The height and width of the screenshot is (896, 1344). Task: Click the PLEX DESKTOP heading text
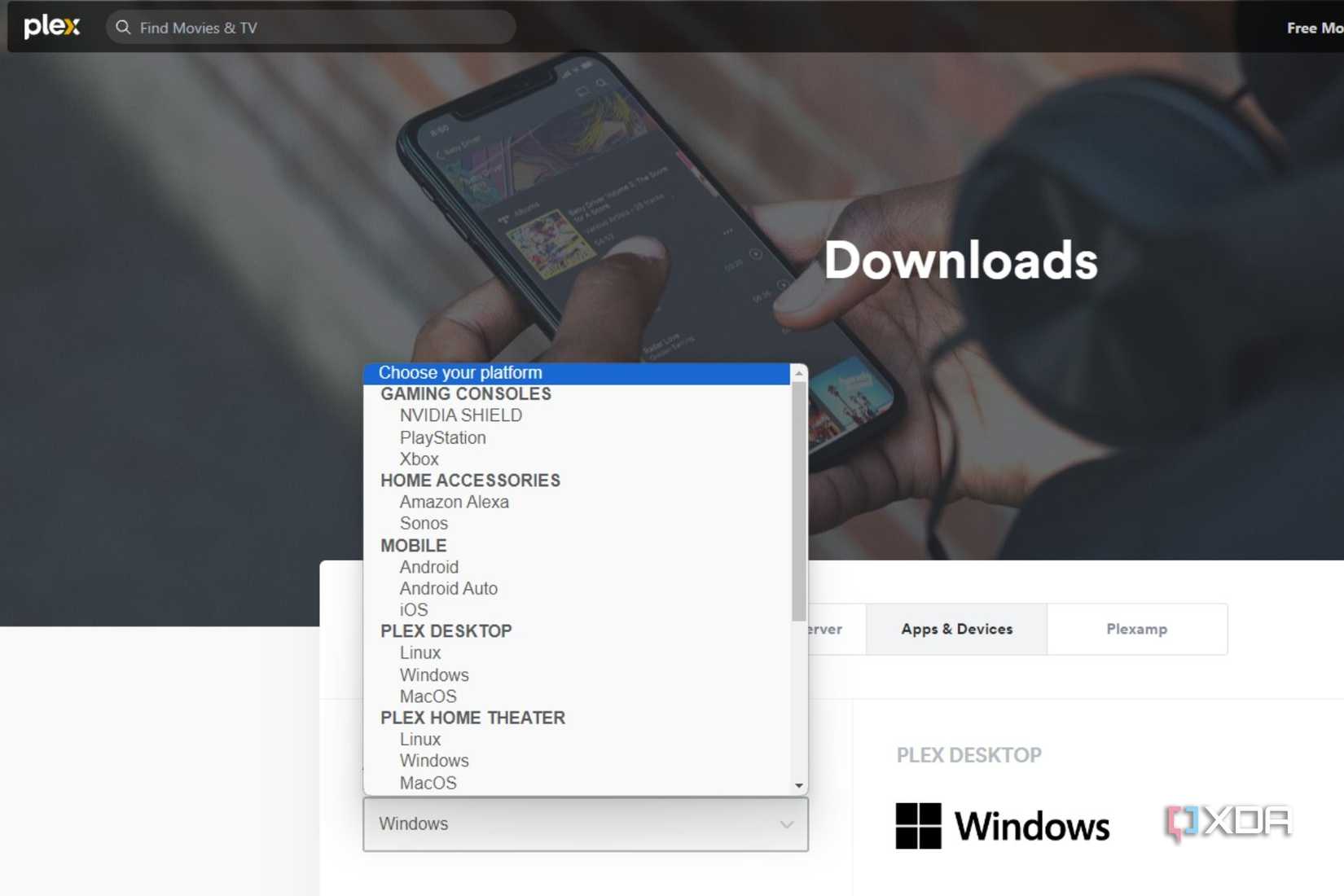point(968,754)
